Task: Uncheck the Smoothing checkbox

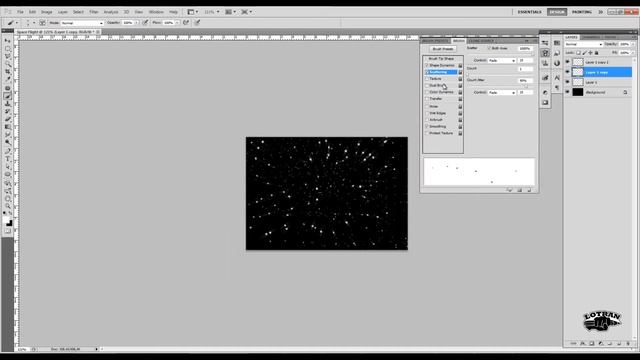Action: pyautogui.click(x=427, y=127)
